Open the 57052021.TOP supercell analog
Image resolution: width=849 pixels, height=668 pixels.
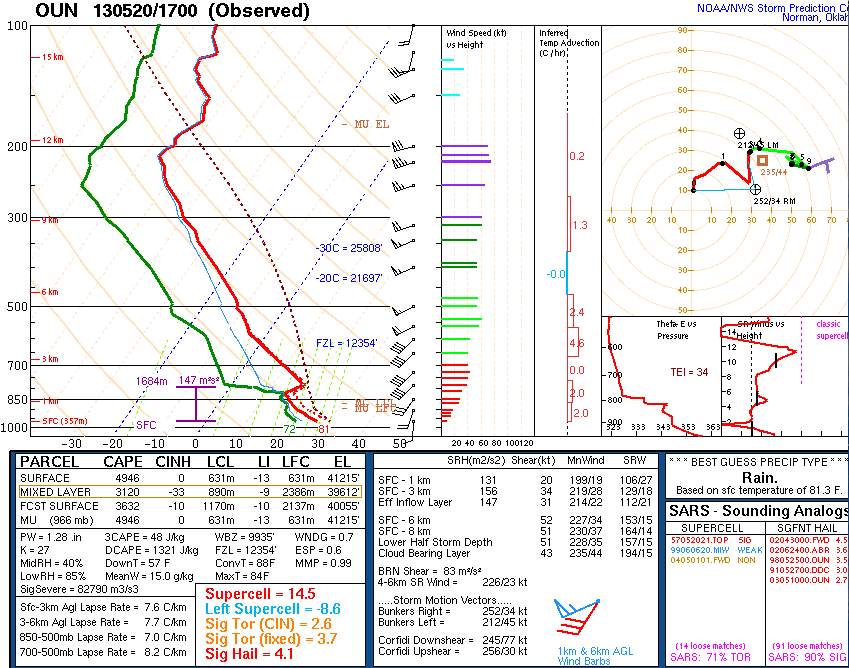700,540
